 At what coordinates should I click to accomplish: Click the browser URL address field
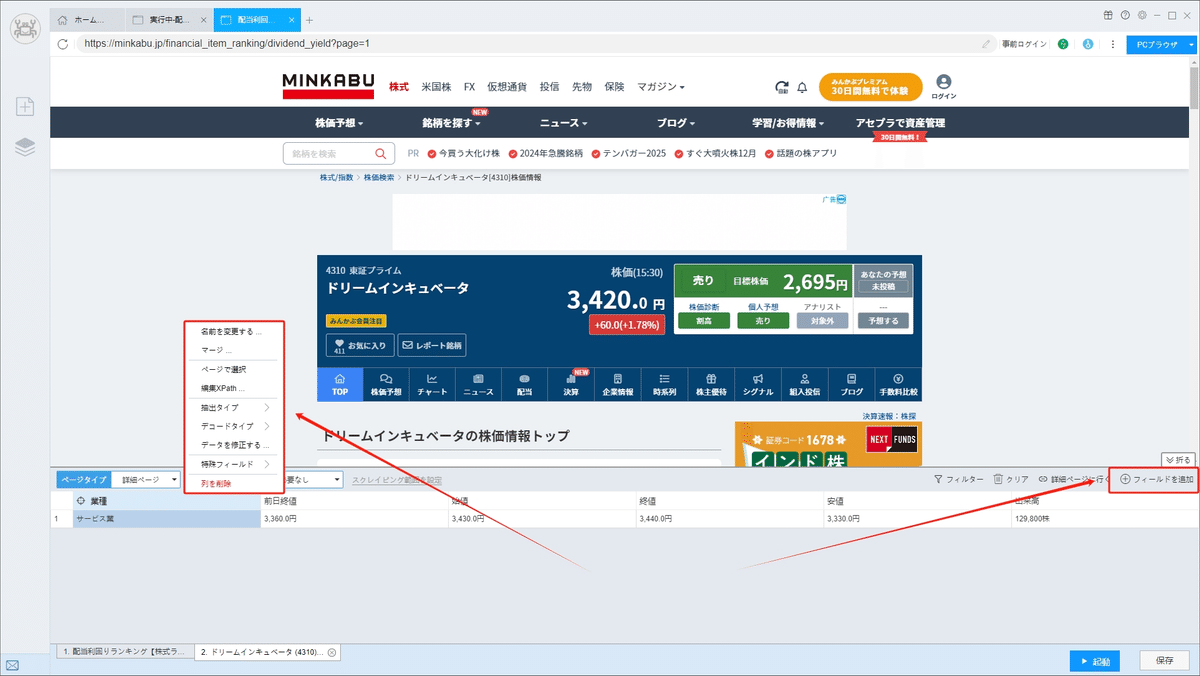point(530,44)
